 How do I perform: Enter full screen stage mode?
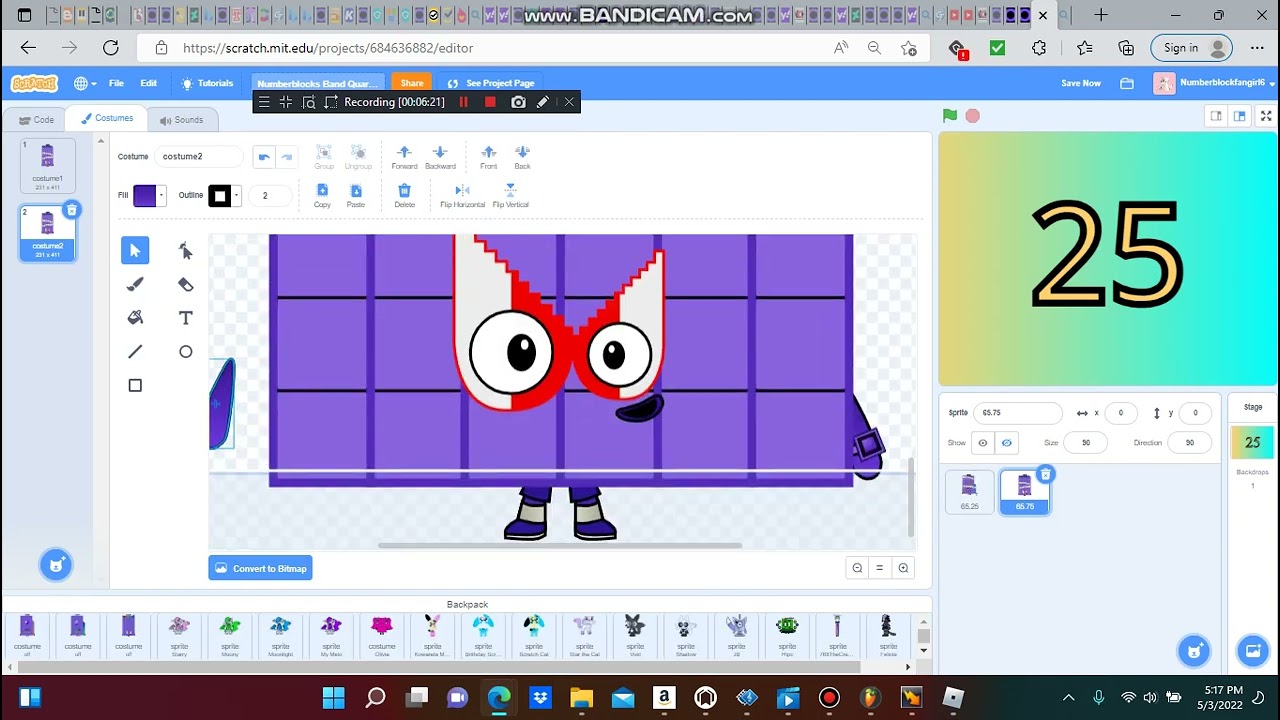(x=1267, y=116)
